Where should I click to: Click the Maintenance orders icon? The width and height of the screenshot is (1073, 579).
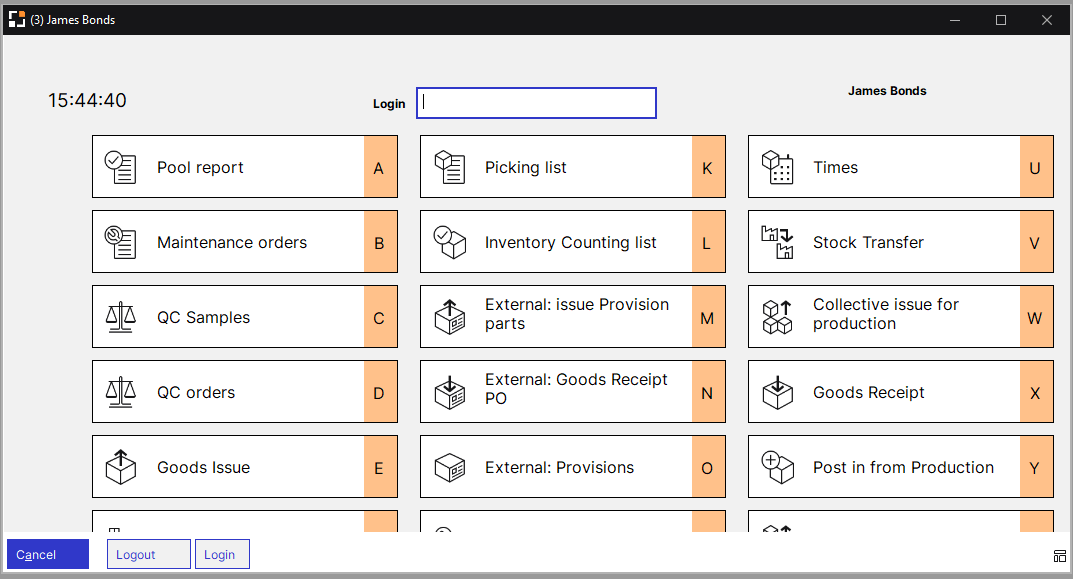(x=120, y=242)
